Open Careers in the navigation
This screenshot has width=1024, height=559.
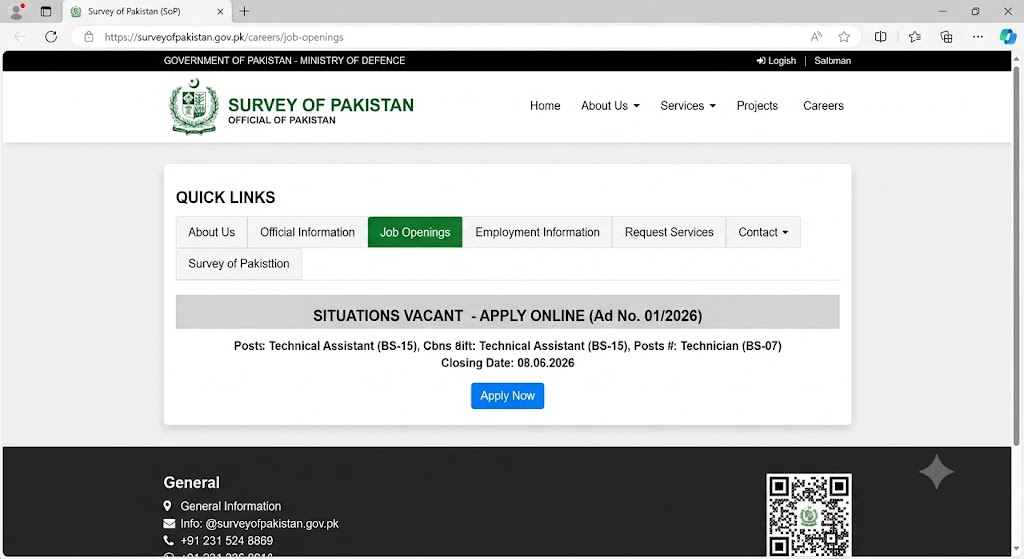pos(823,106)
